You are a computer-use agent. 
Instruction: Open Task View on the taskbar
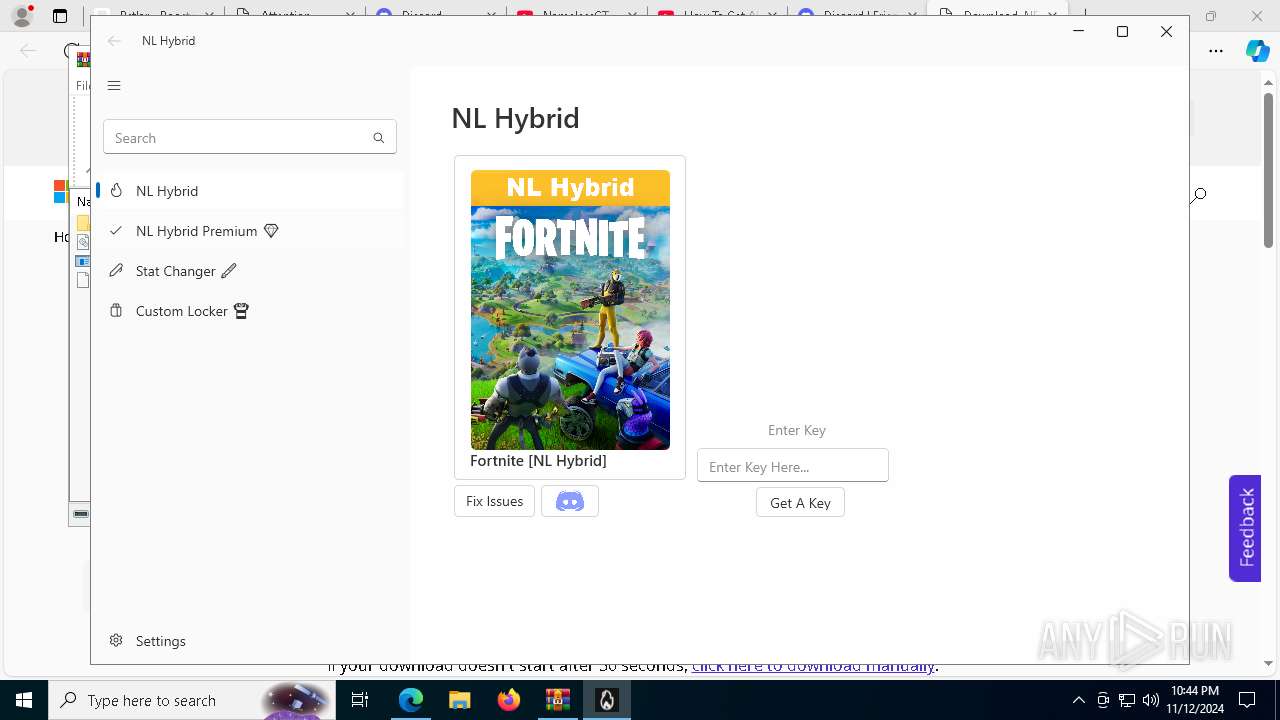(360, 700)
